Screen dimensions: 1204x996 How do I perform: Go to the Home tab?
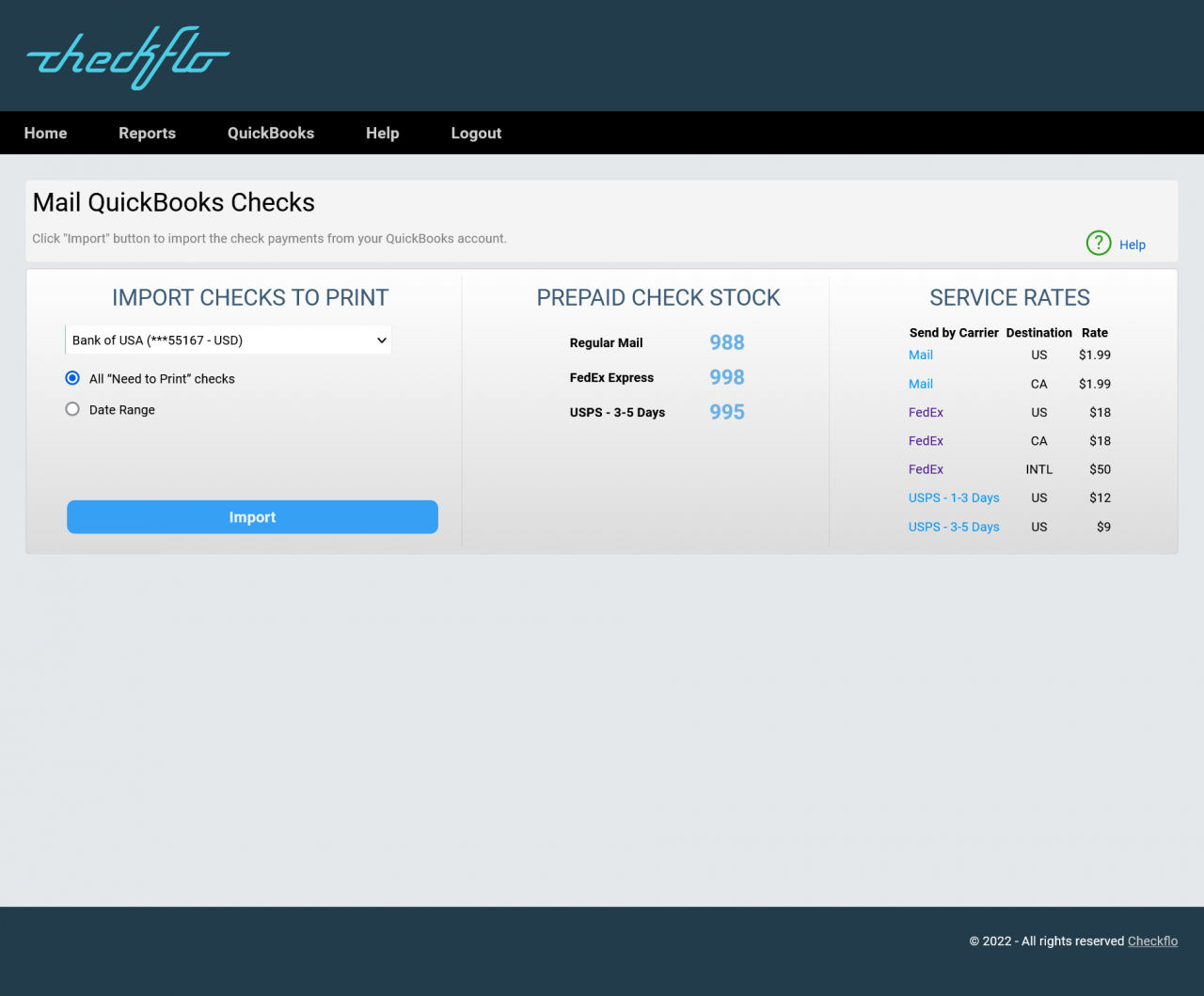[45, 133]
